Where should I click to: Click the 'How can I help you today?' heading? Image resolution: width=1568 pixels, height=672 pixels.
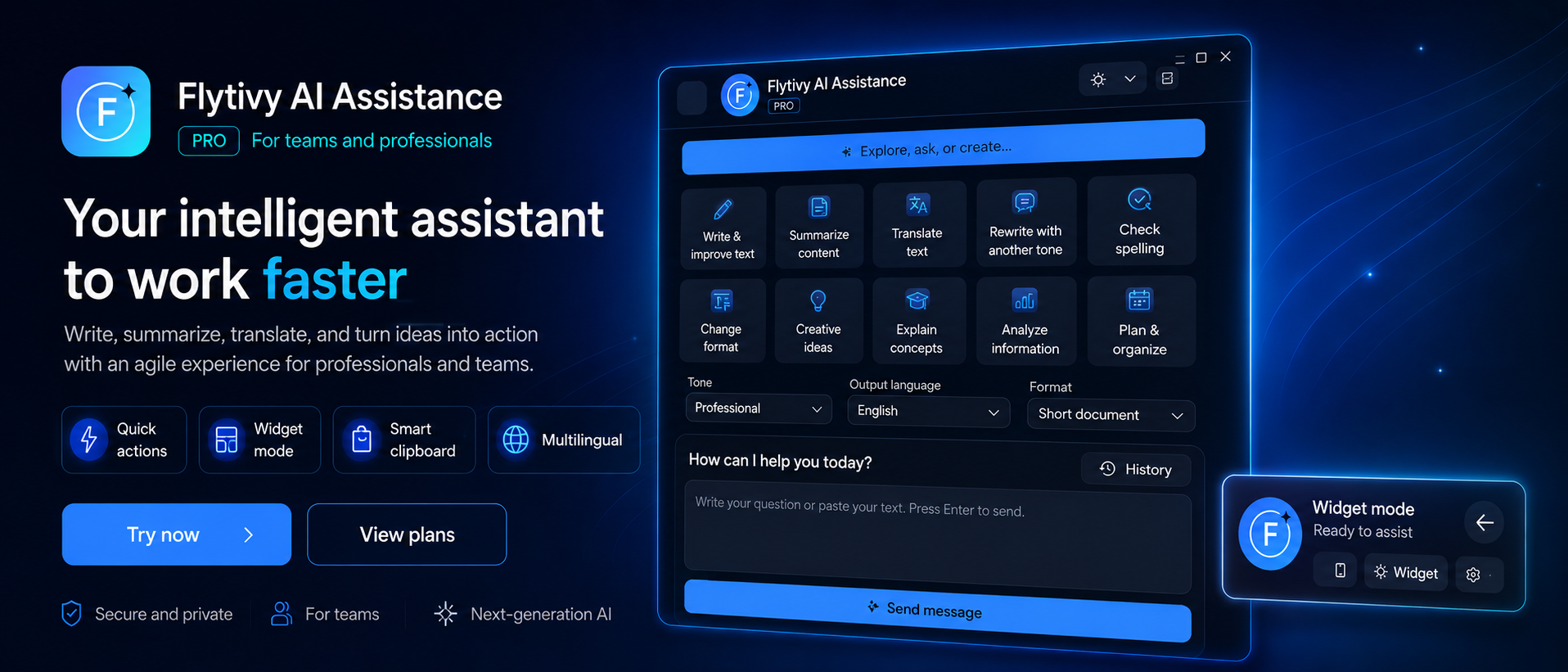[x=780, y=461]
